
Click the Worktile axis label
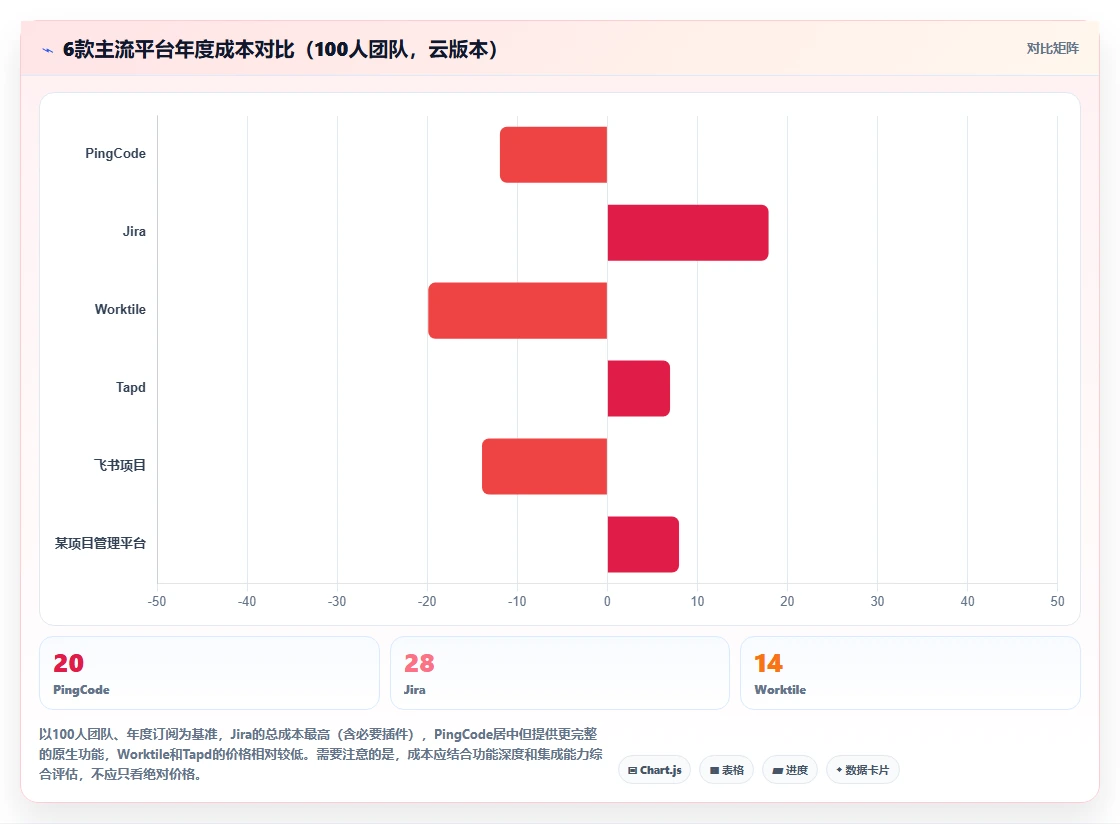pos(120,309)
